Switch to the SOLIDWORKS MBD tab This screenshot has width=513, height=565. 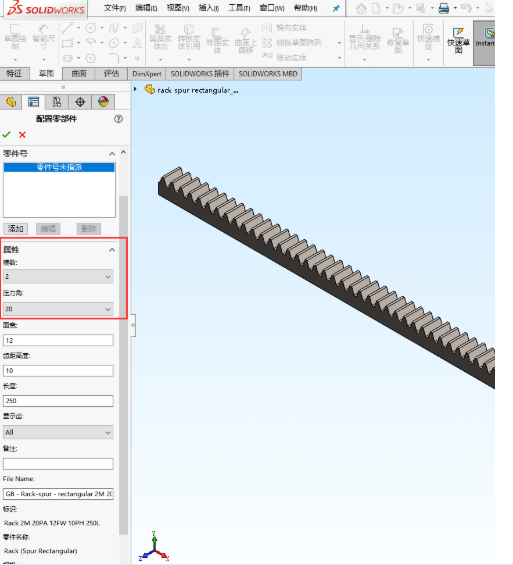tap(268, 74)
